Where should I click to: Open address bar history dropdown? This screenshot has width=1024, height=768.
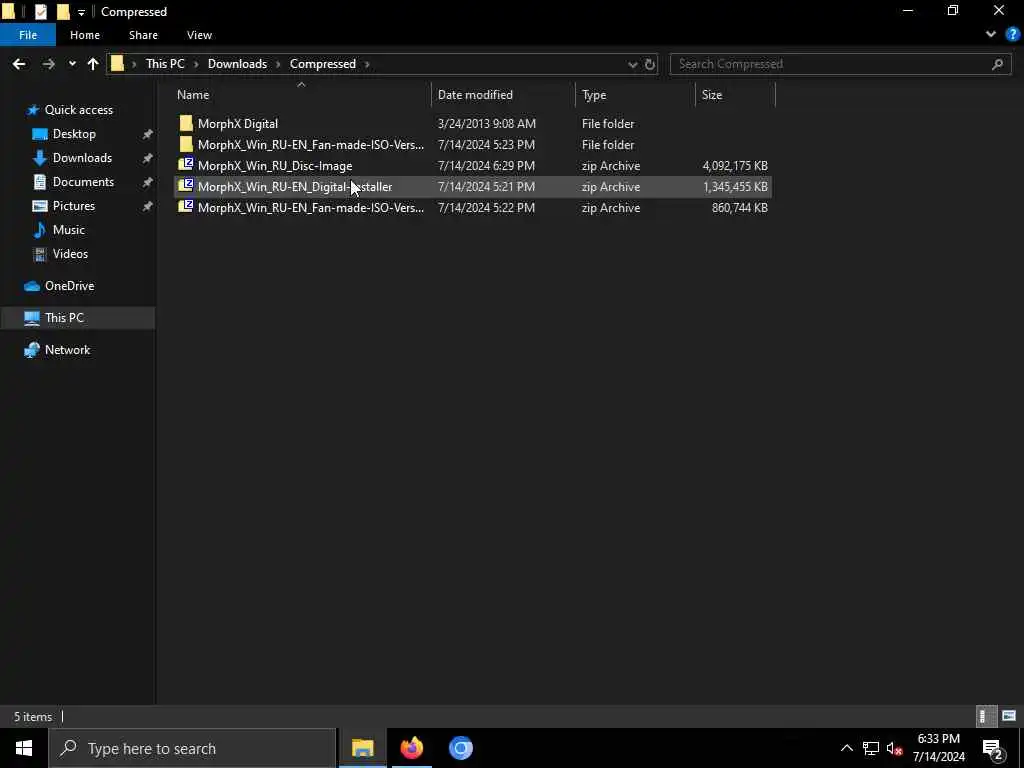point(632,64)
